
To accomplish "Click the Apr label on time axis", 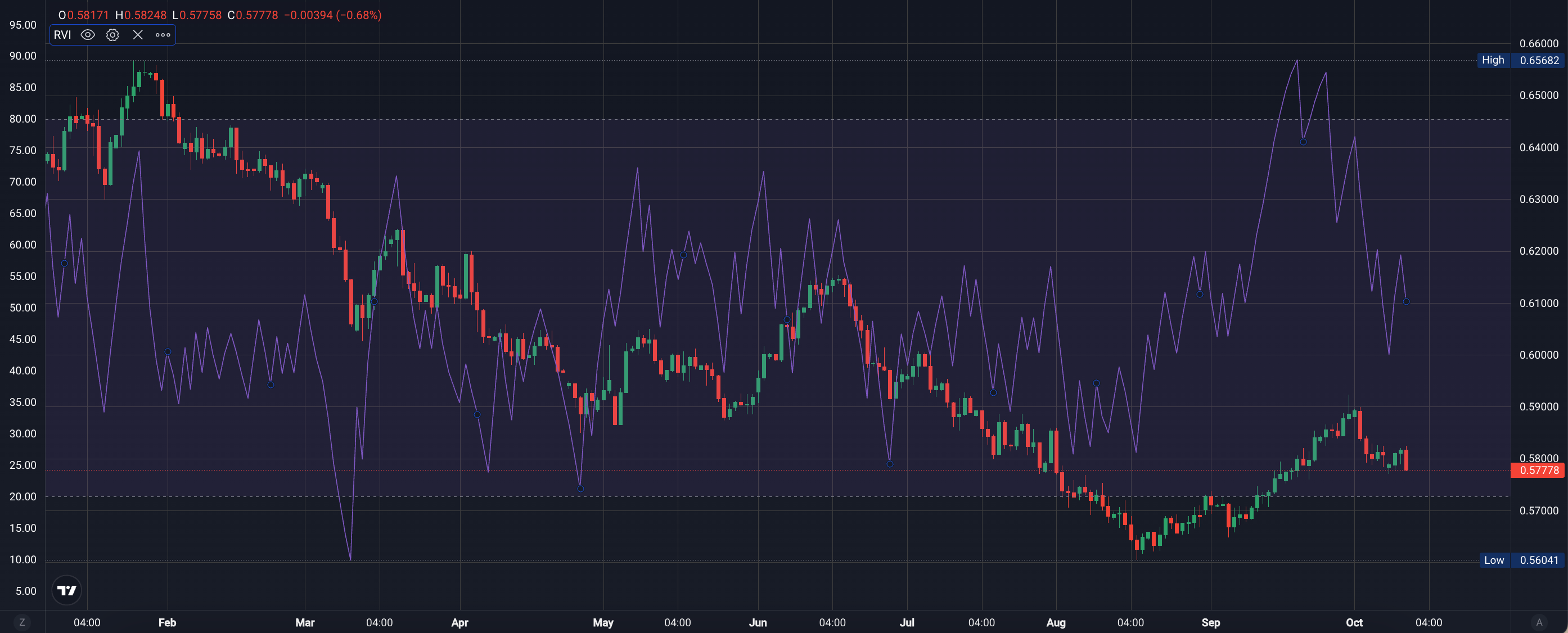I will tap(459, 622).
